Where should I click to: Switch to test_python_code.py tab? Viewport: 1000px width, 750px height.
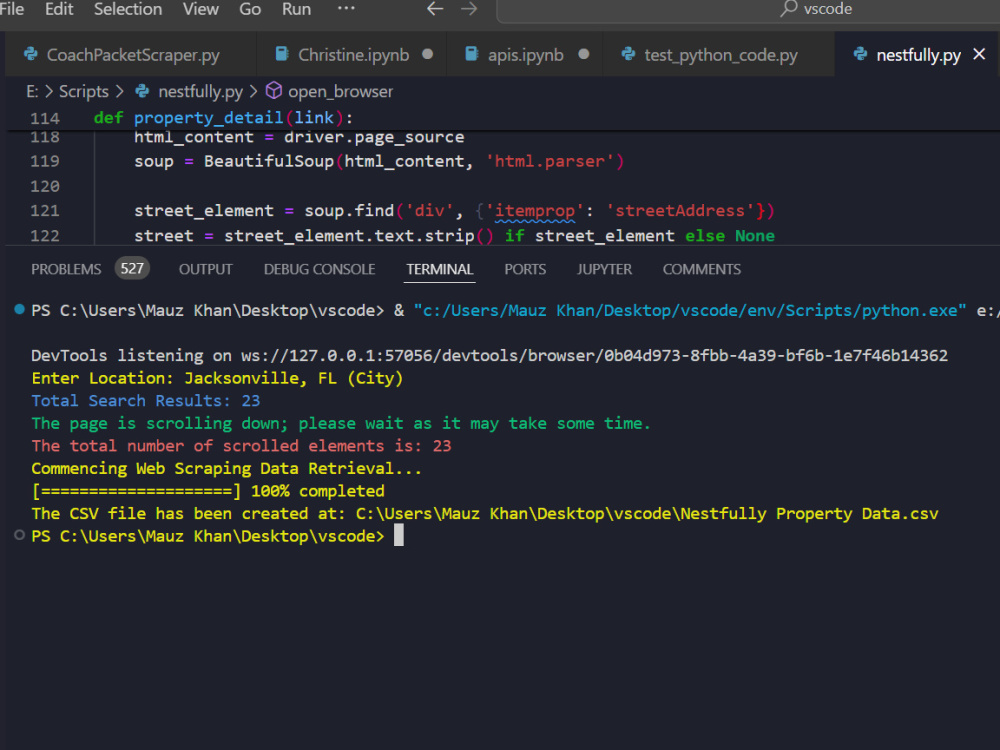click(x=719, y=55)
